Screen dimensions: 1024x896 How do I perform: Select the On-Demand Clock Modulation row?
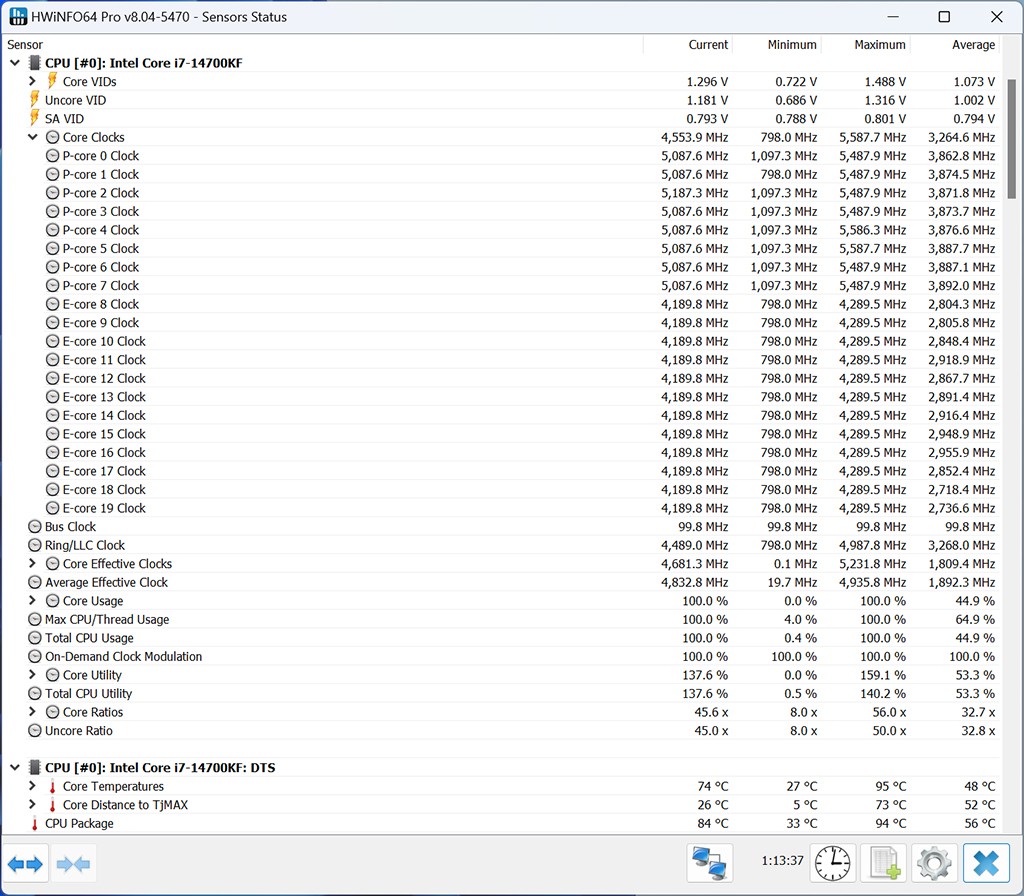501,656
